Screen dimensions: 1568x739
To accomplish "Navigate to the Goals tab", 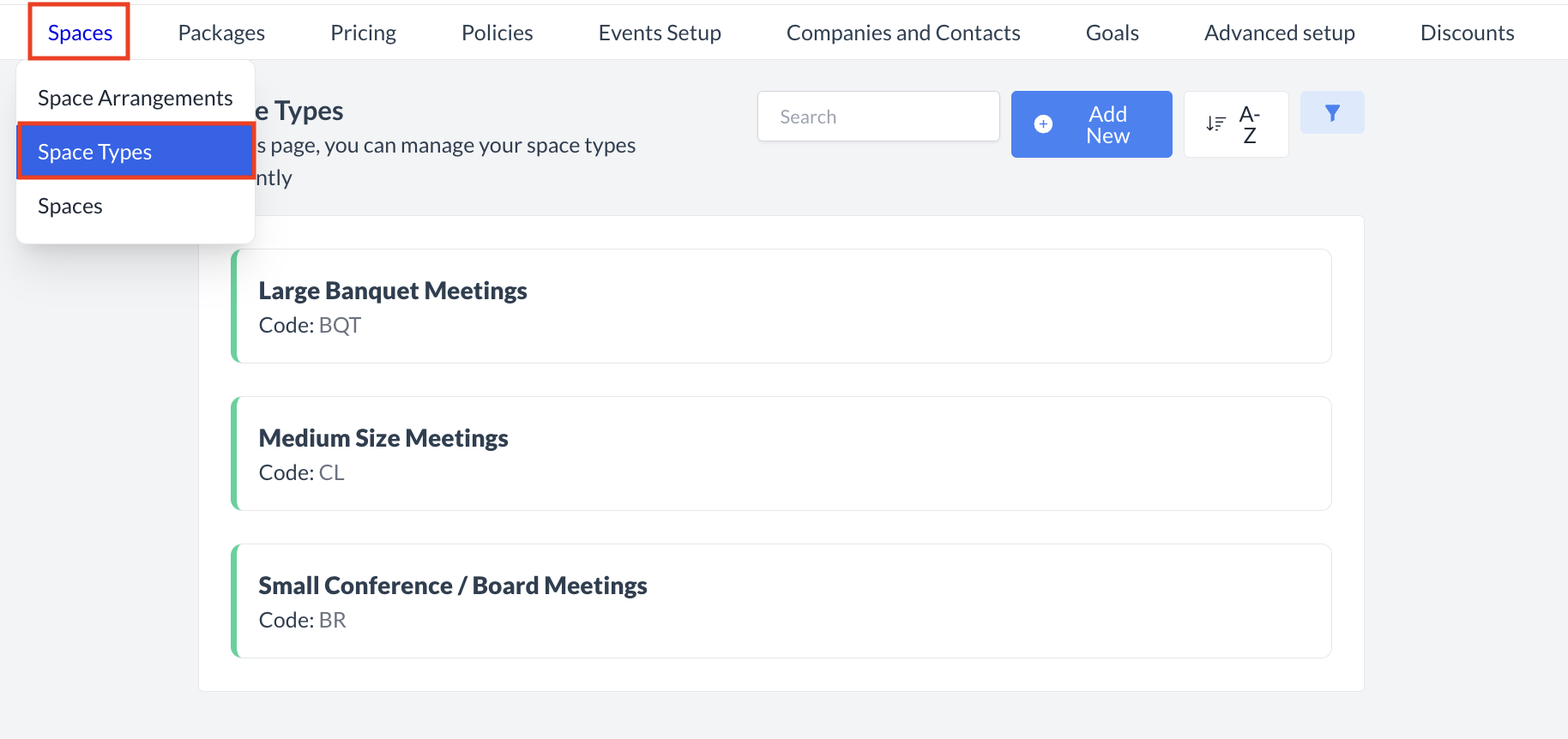I will pos(1112,33).
